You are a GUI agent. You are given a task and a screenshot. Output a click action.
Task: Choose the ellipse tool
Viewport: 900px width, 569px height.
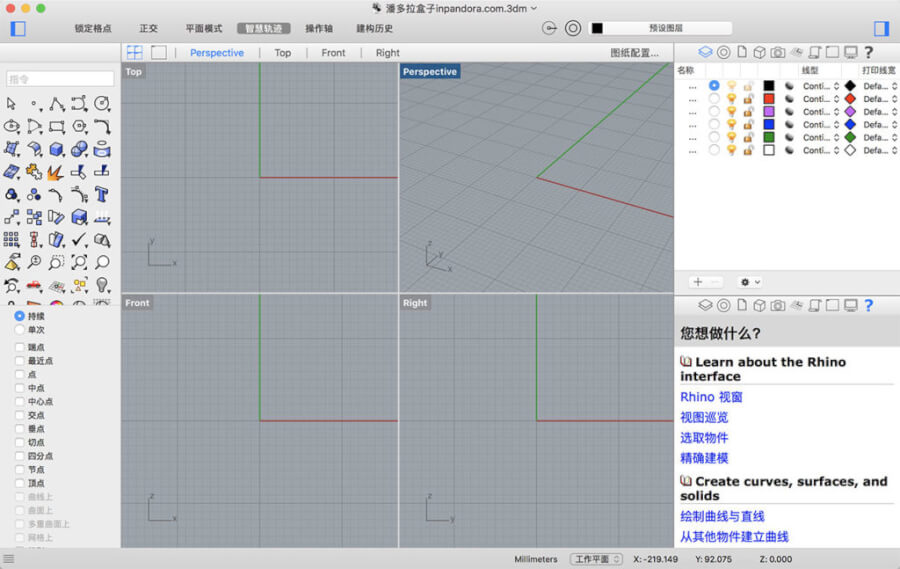tap(11, 126)
